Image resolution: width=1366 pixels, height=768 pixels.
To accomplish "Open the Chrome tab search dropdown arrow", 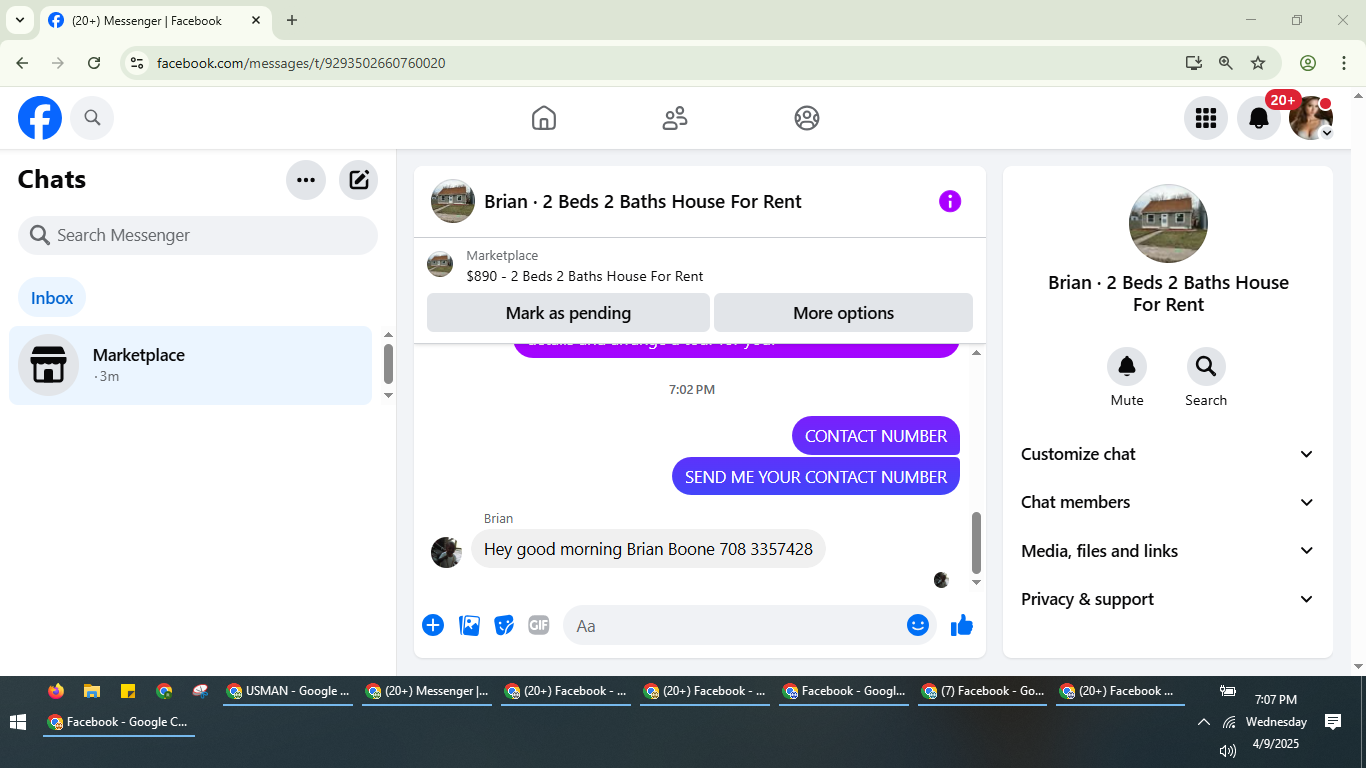I will coord(19,20).
